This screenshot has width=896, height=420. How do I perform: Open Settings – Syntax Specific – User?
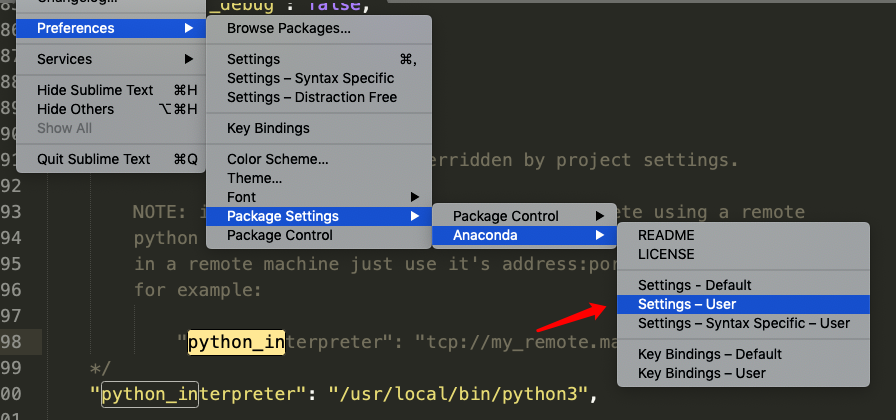coord(743,323)
